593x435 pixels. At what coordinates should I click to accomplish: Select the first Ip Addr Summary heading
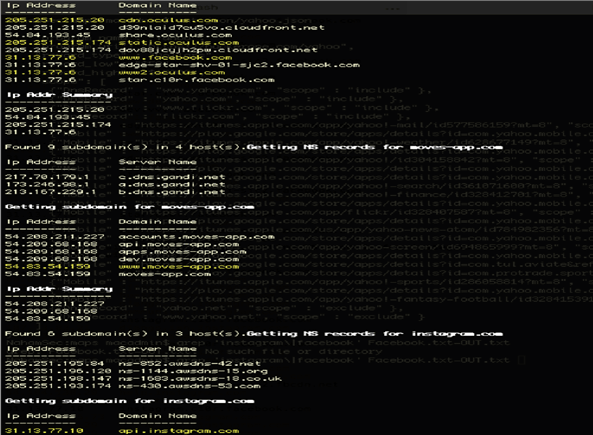60,95
